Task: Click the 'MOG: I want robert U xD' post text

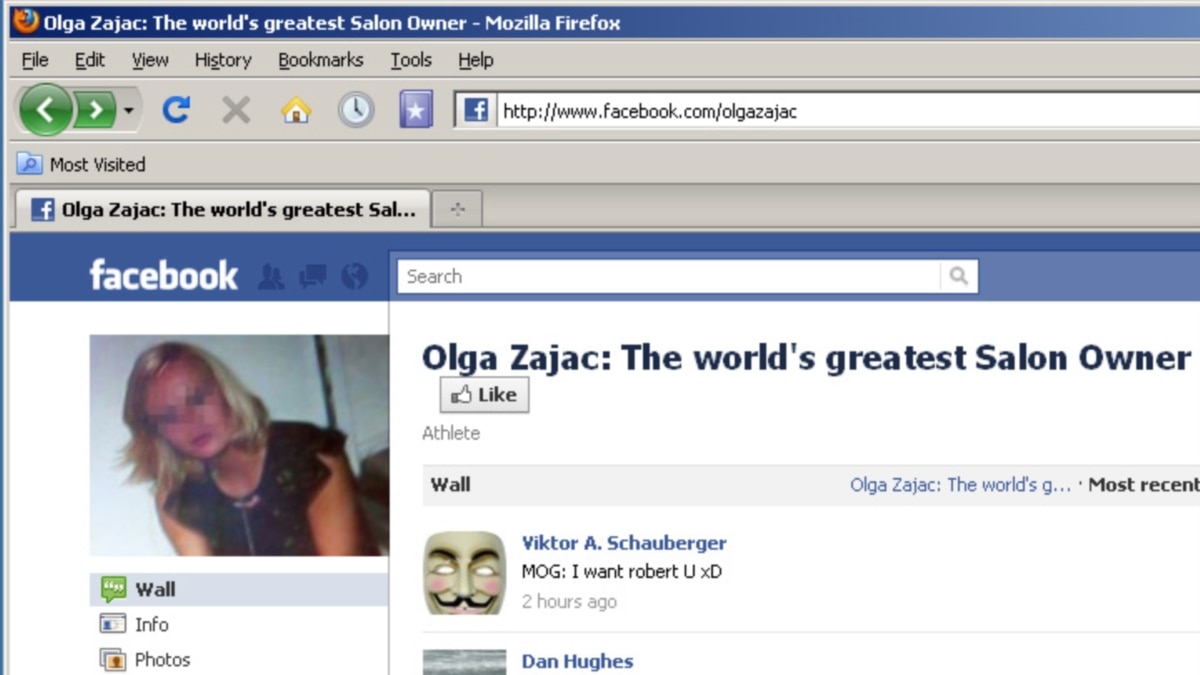Action: point(621,572)
